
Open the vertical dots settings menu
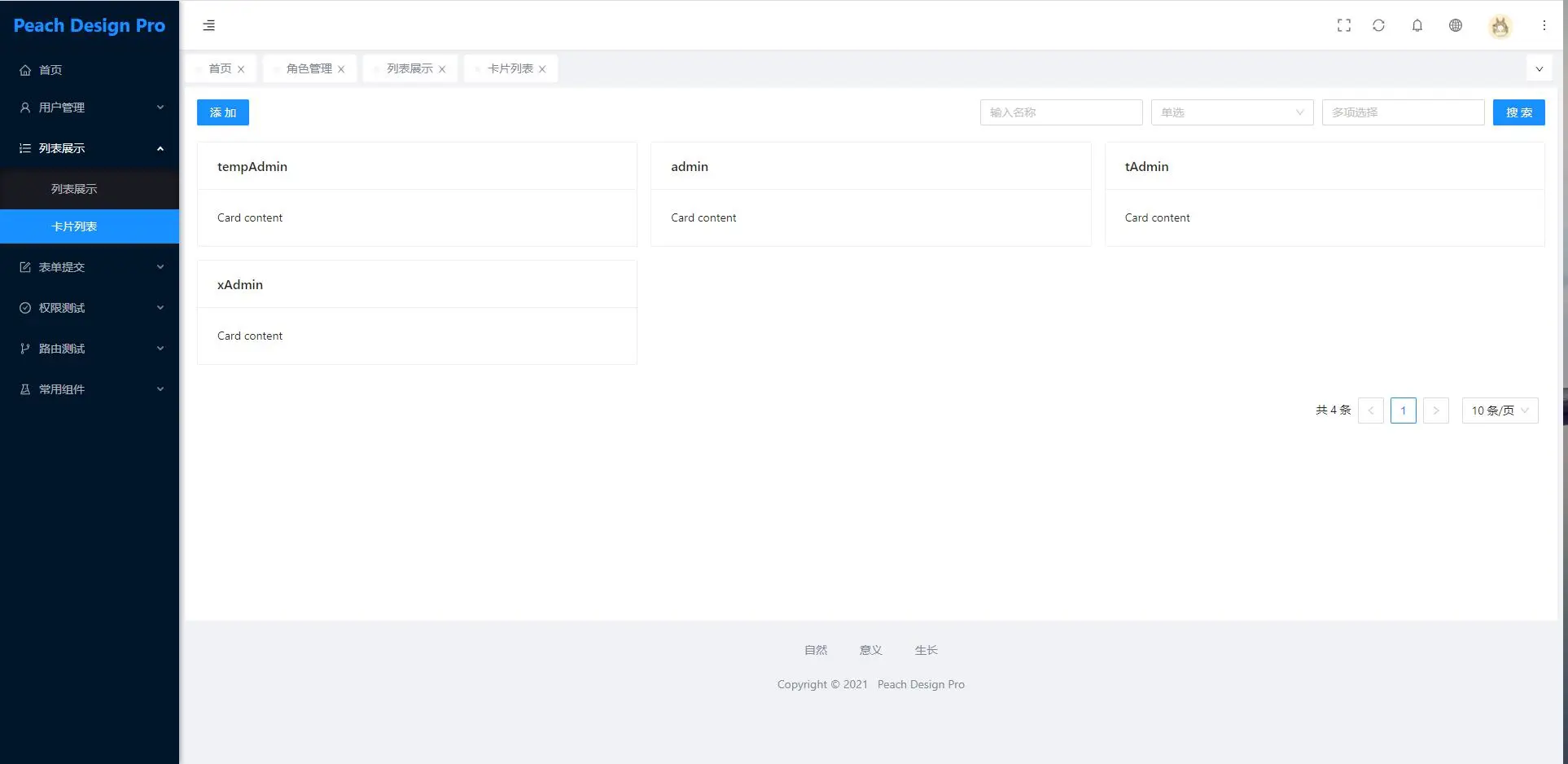[x=1544, y=25]
